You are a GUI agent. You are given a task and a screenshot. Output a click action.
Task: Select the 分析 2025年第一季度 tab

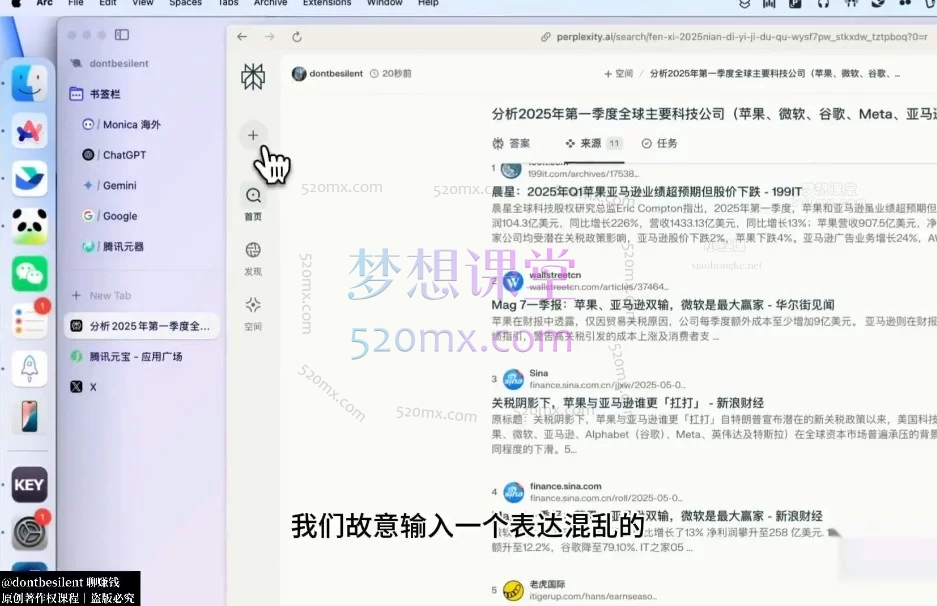click(x=142, y=326)
